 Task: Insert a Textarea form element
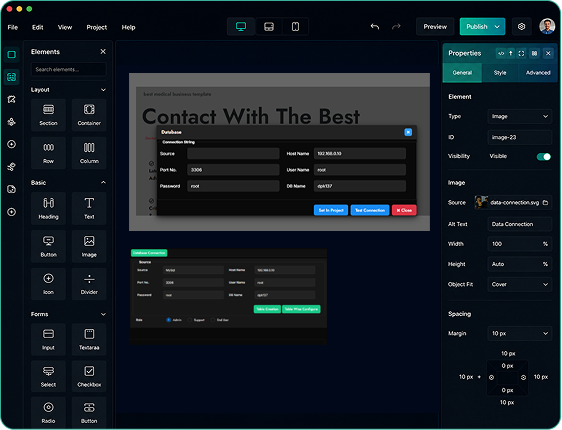pos(89,339)
